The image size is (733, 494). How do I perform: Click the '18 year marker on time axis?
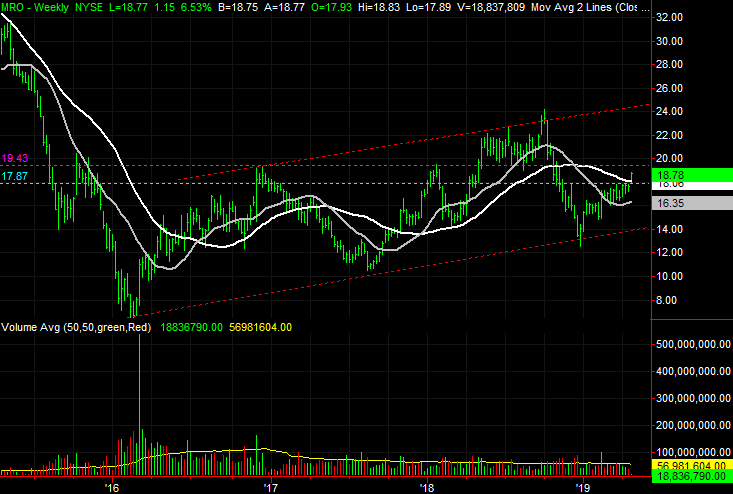427,488
